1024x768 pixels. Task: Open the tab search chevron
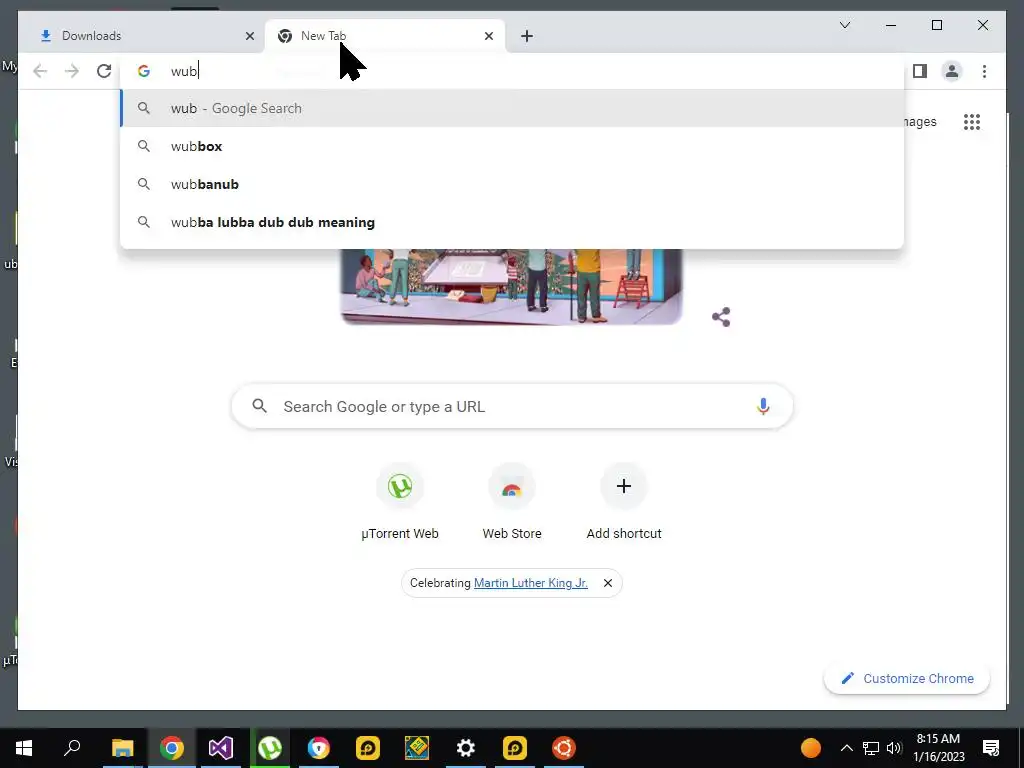click(844, 25)
